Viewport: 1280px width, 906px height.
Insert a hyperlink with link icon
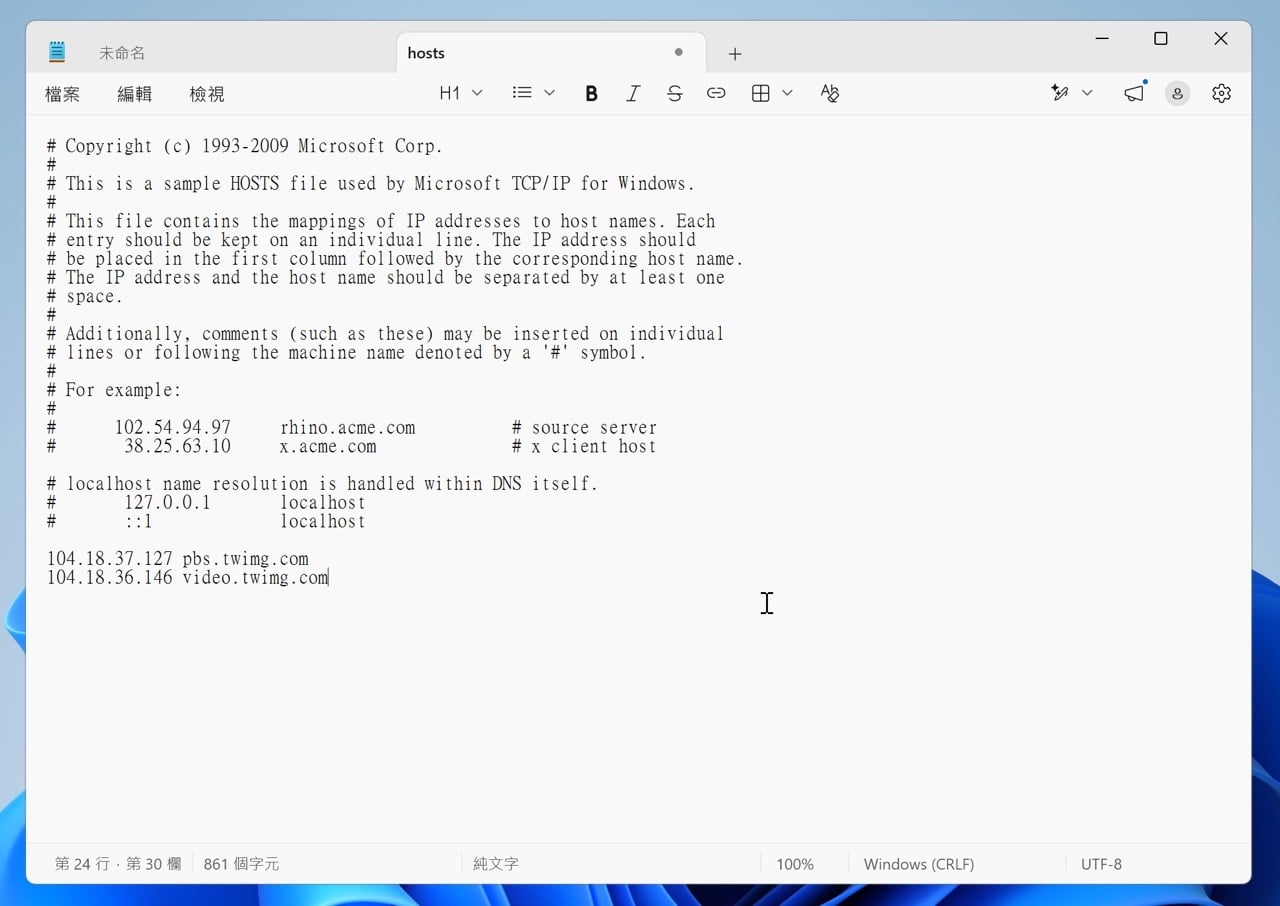click(716, 93)
